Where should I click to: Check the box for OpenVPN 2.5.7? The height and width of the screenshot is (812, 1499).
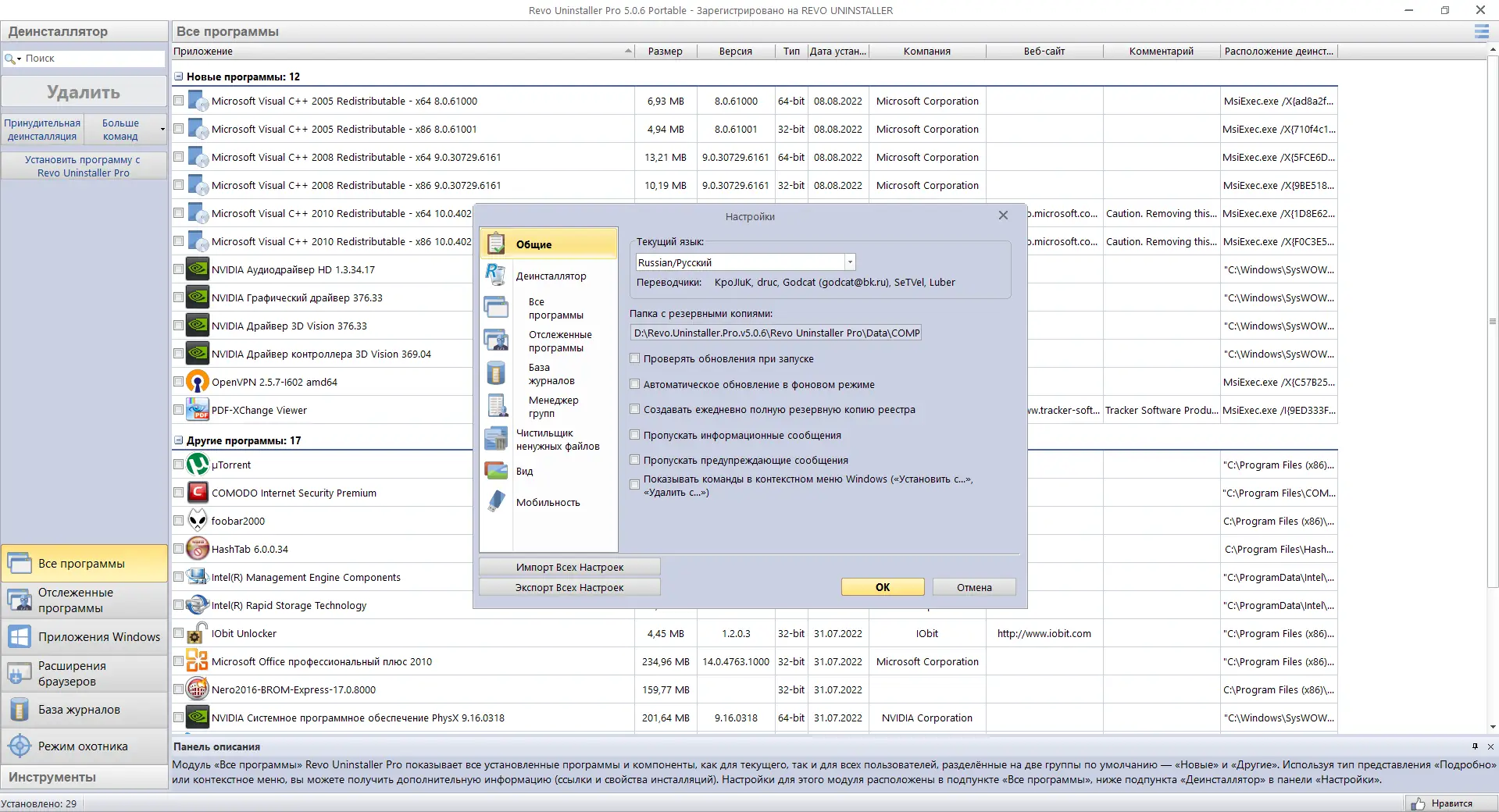[x=179, y=382]
